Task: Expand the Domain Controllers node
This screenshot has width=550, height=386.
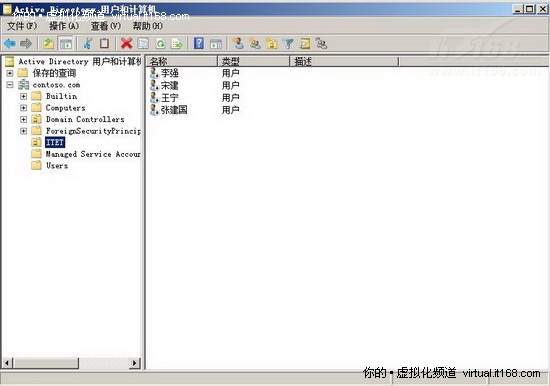Action: click(23, 119)
